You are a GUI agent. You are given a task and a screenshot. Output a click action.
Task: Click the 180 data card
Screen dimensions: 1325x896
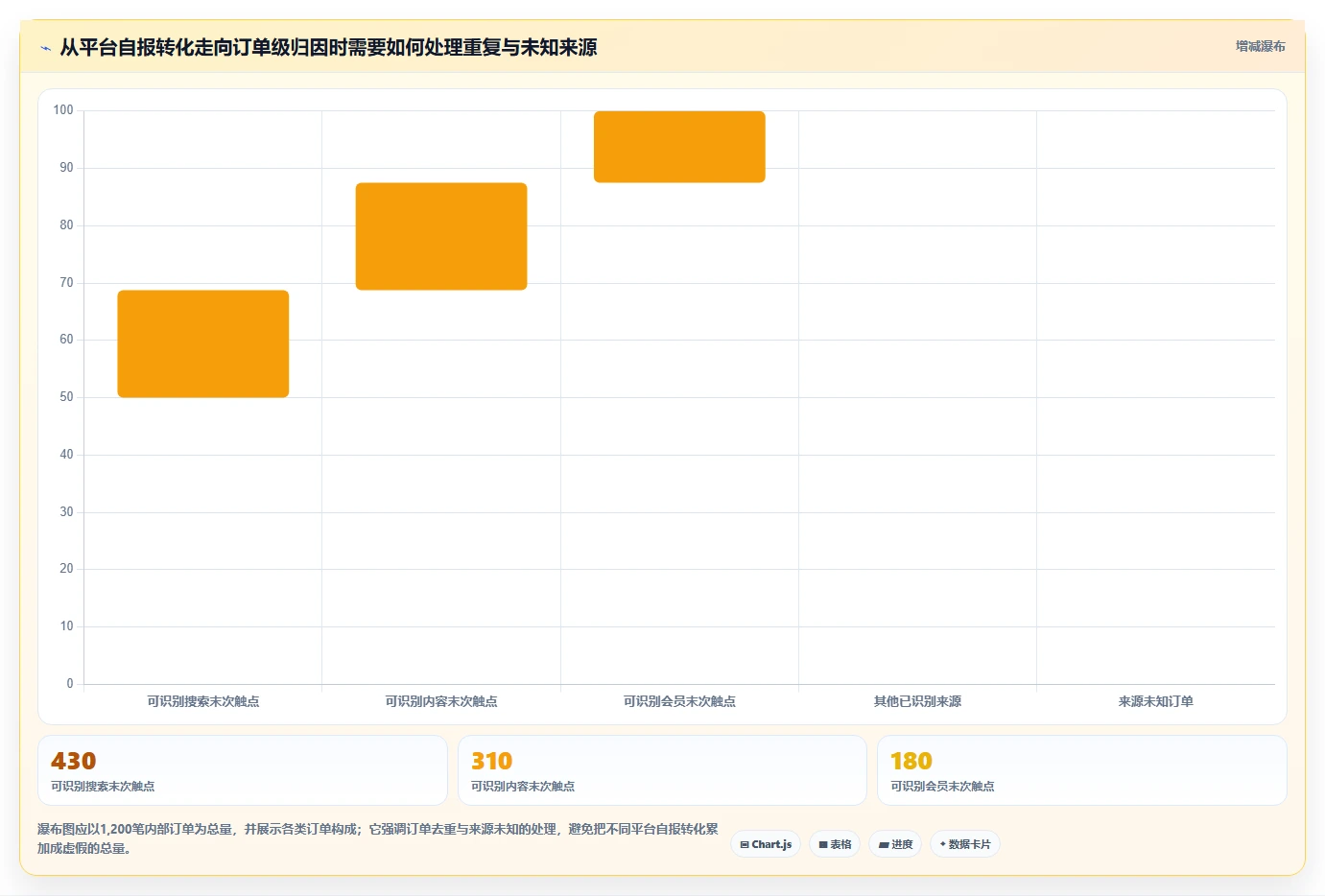pyautogui.click(x=1082, y=770)
